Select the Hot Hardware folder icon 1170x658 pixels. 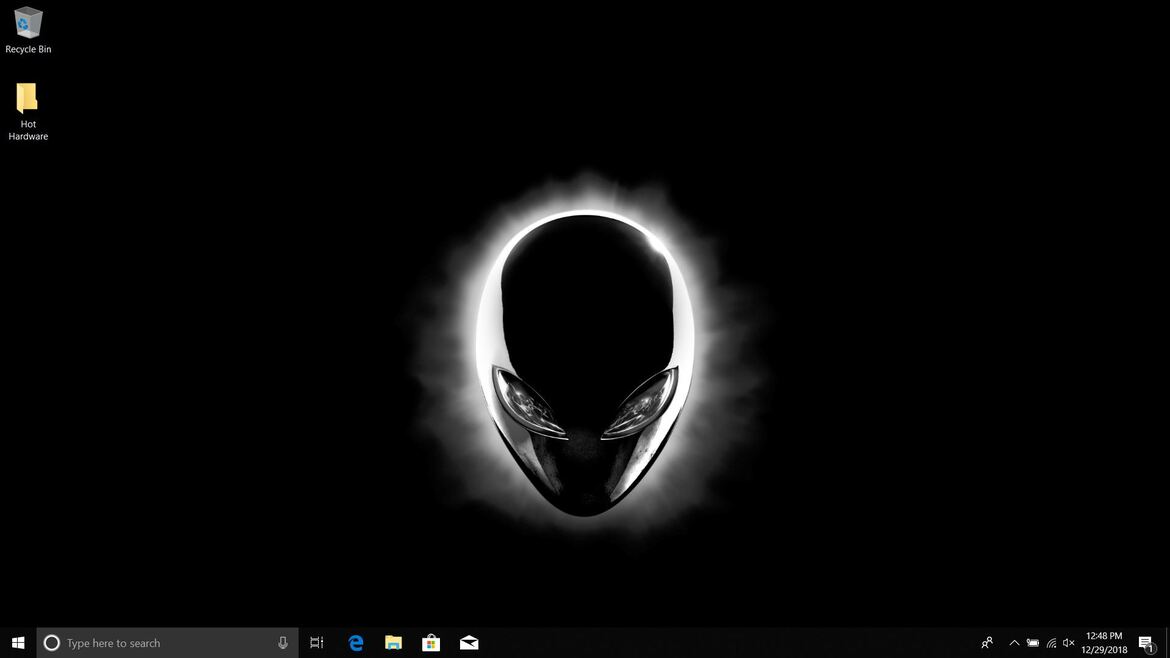click(28, 111)
